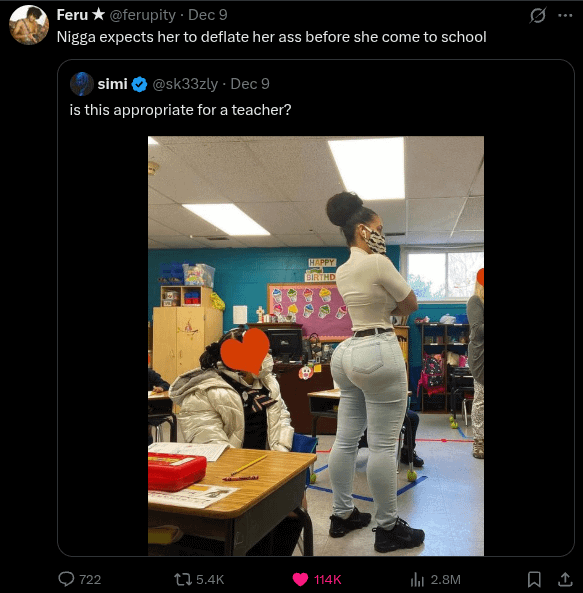Image resolution: width=583 pixels, height=593 pixels.
Task: Click the 114K likes count
Action: click(327, 579)
